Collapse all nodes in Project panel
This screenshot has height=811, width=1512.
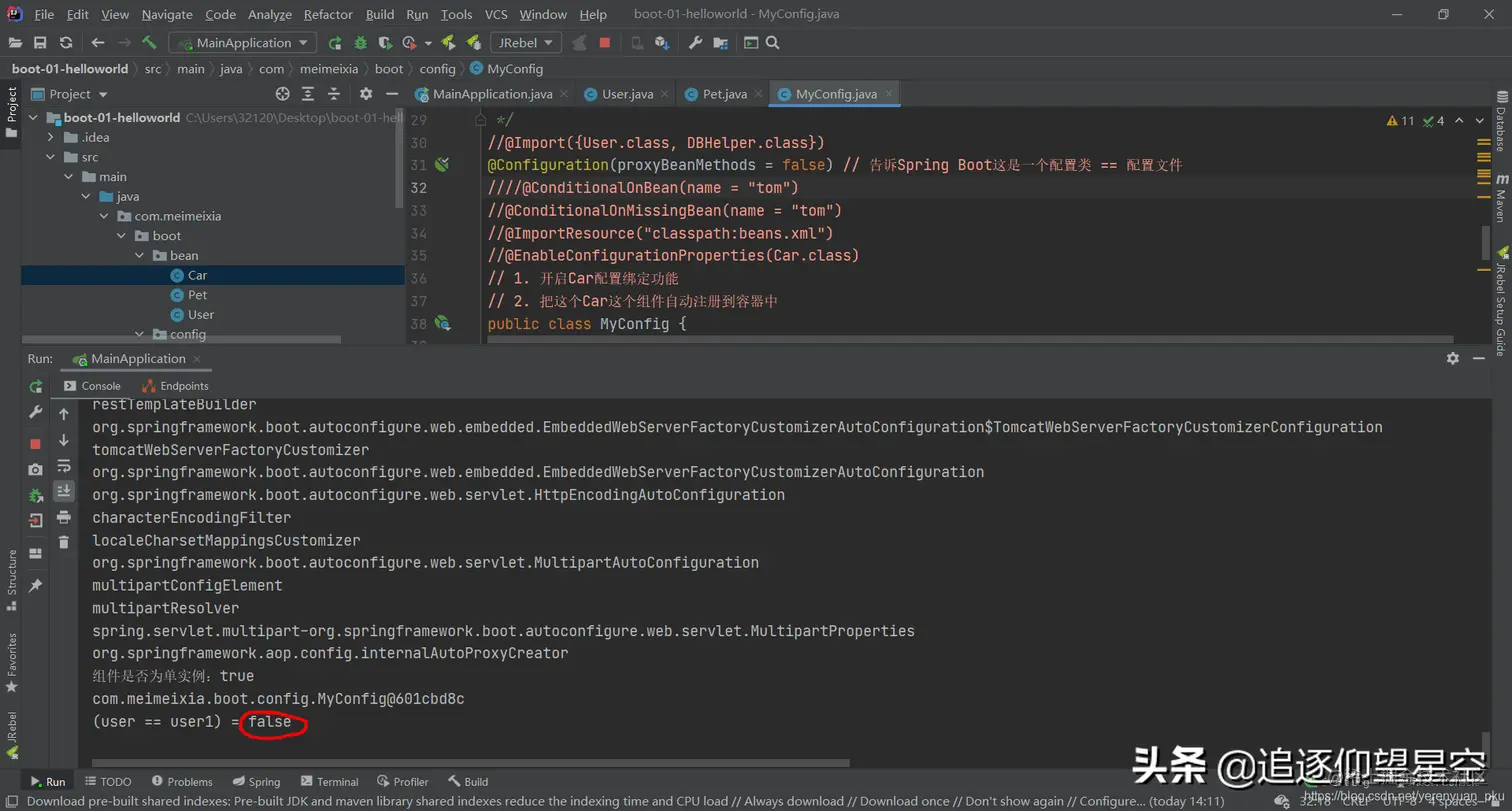pos(333,93)
